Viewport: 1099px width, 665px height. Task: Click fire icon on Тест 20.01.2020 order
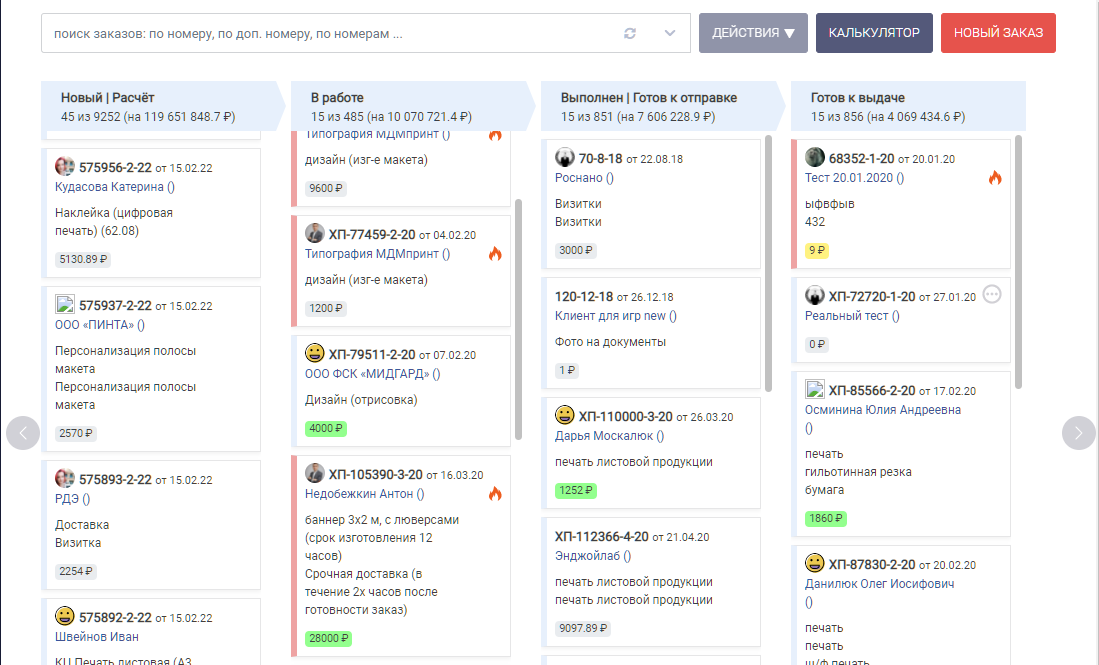tap(995, 178)
